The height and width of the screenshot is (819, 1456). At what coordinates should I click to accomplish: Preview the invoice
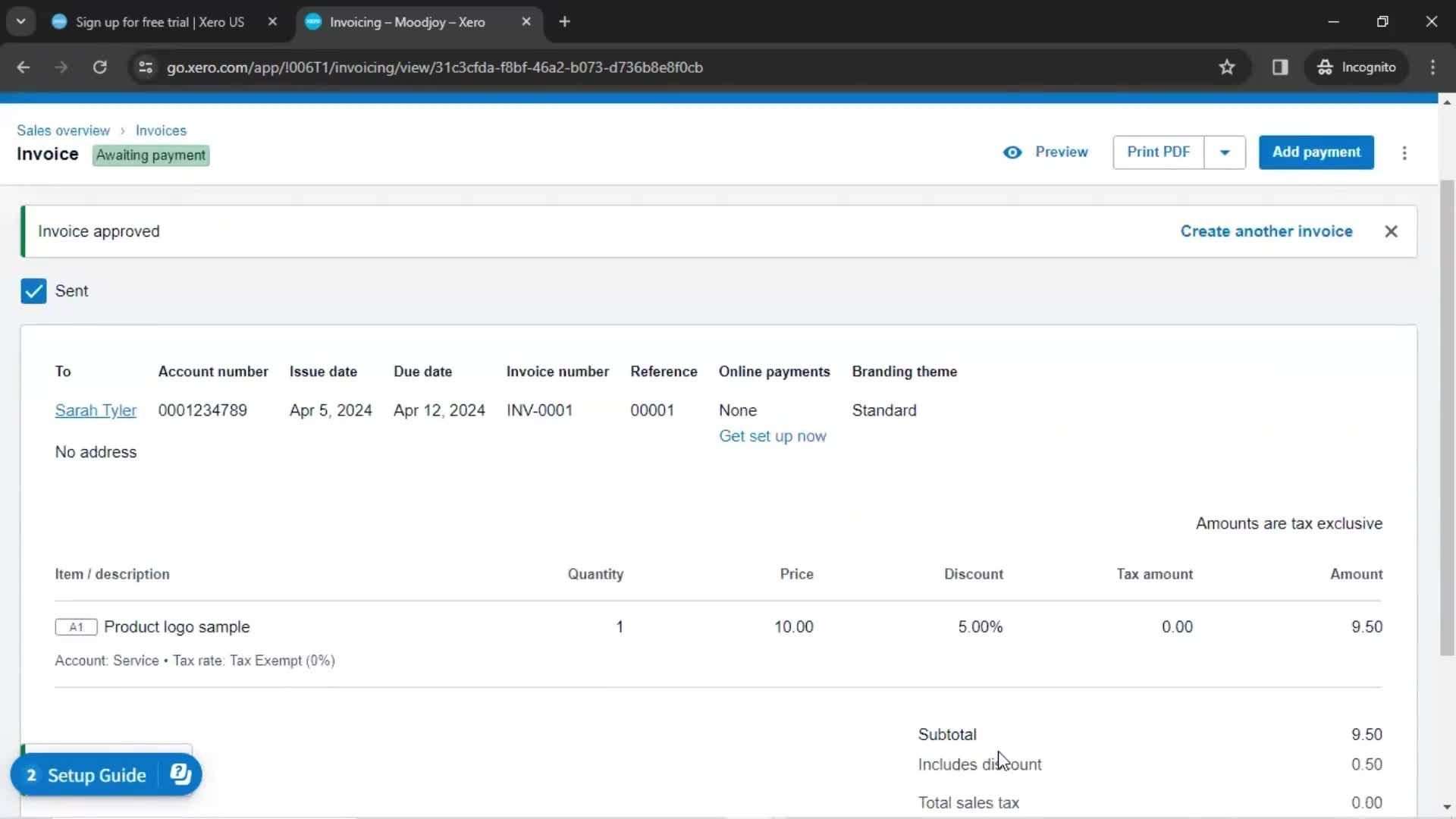(1045, 152)
